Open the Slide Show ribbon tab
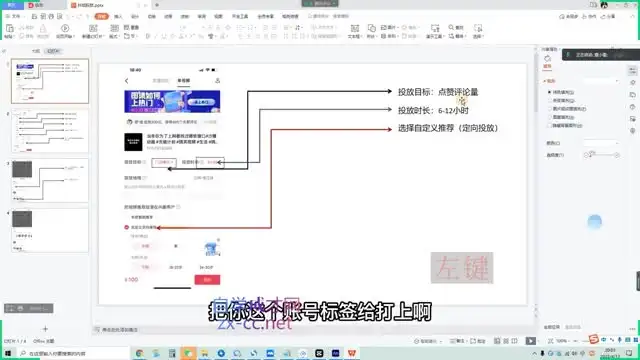 coord(185,16)
